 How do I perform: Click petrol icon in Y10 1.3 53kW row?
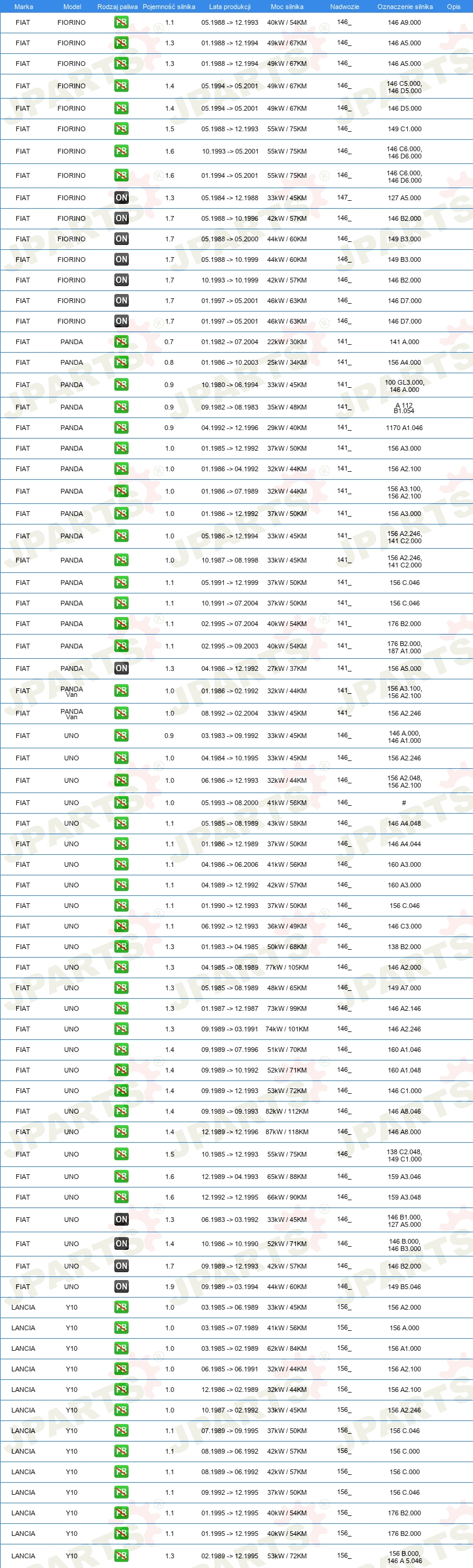click(121, 1556)
